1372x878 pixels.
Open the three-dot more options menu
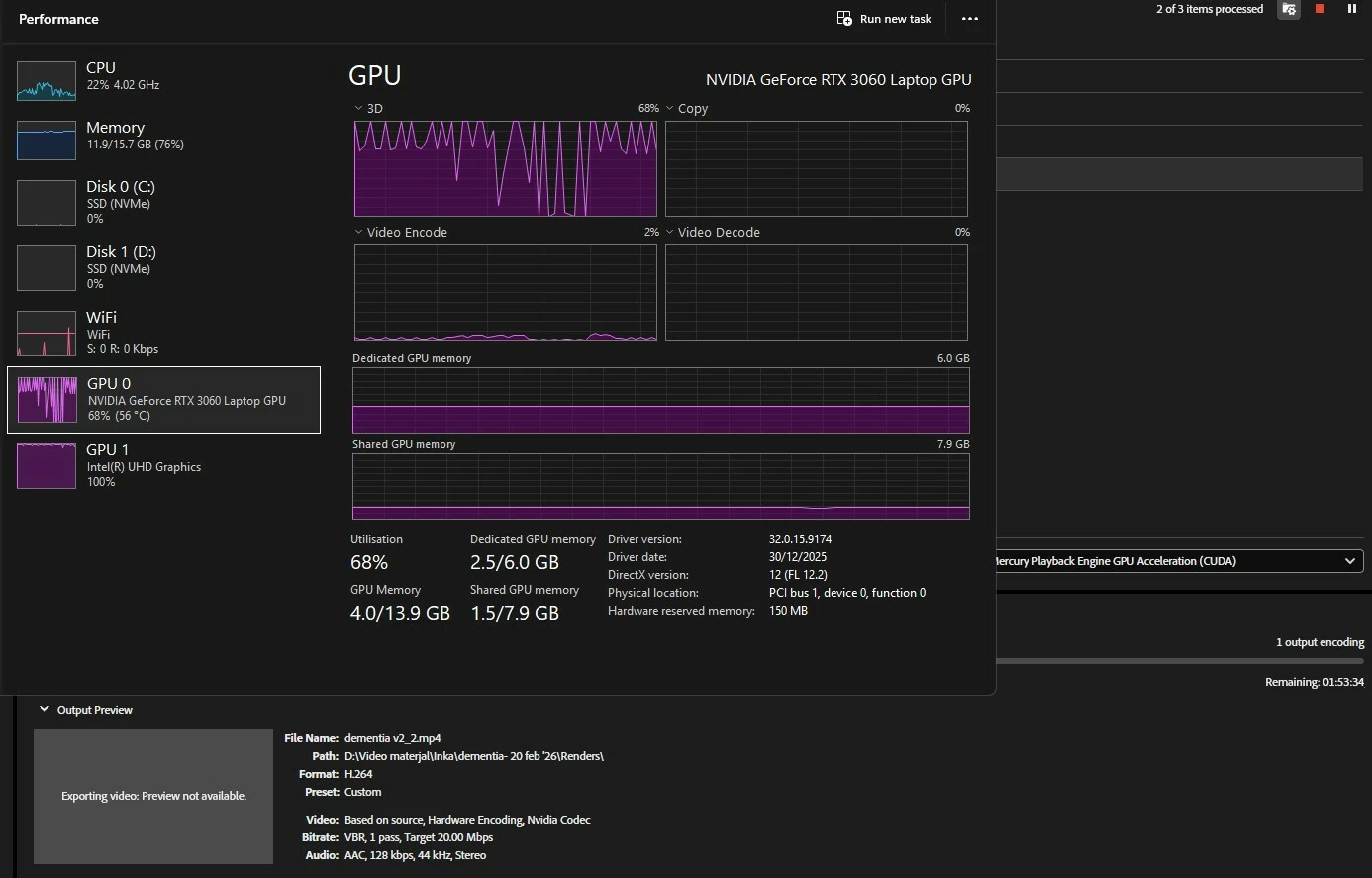pos(970,19)
